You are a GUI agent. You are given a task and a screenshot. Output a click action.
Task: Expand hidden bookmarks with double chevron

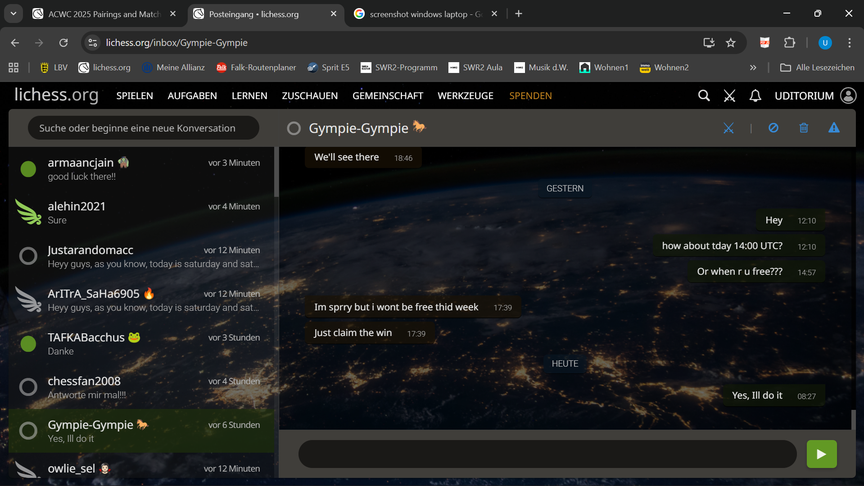pyautogui.click(x=753, y=67)
